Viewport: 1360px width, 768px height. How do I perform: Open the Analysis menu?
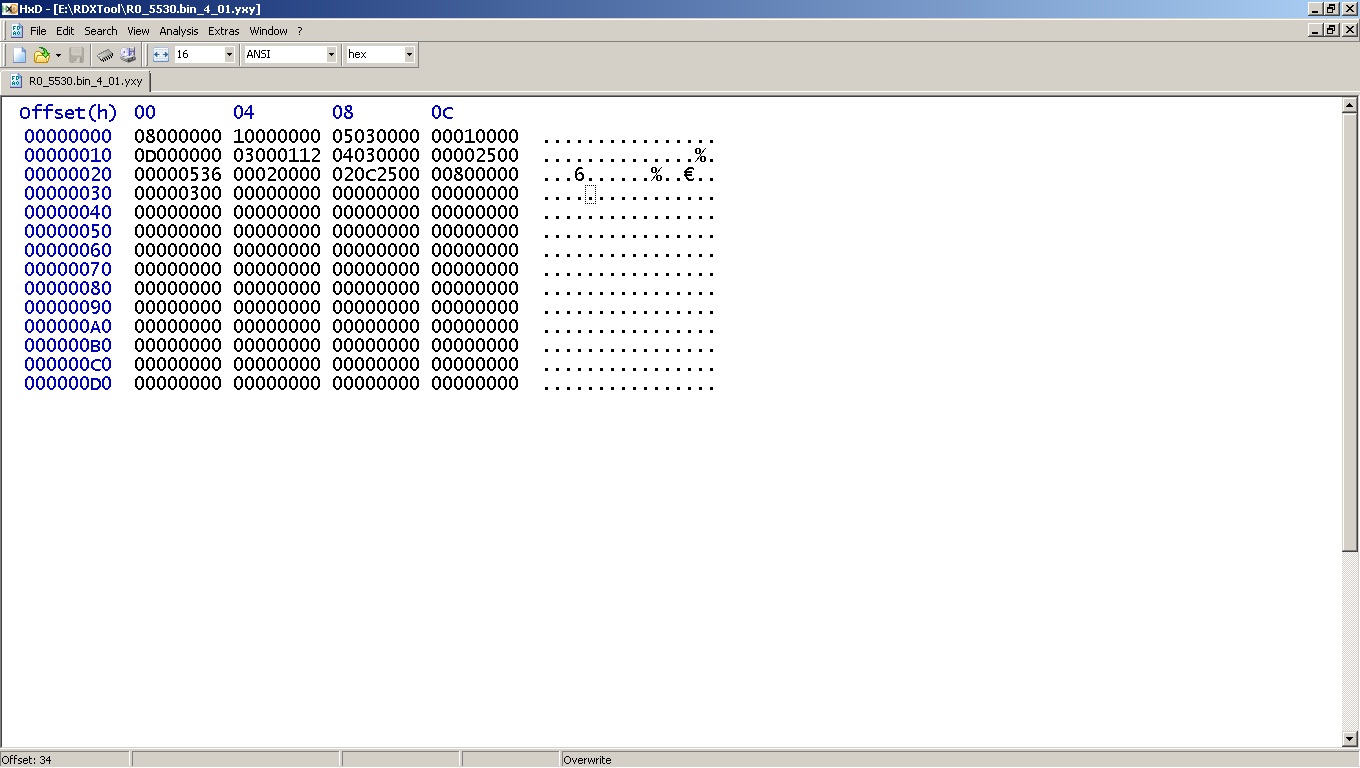(179, 31)
